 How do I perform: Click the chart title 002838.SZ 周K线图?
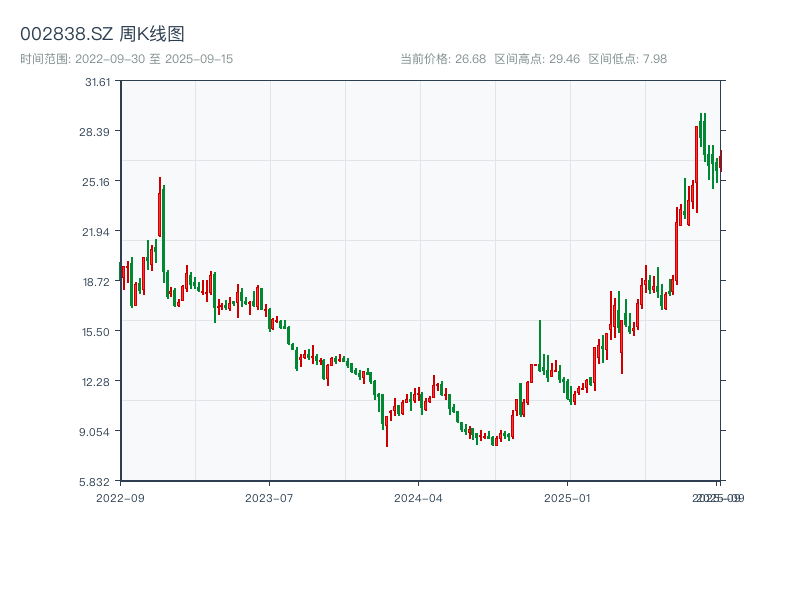[x=102, y=34]
